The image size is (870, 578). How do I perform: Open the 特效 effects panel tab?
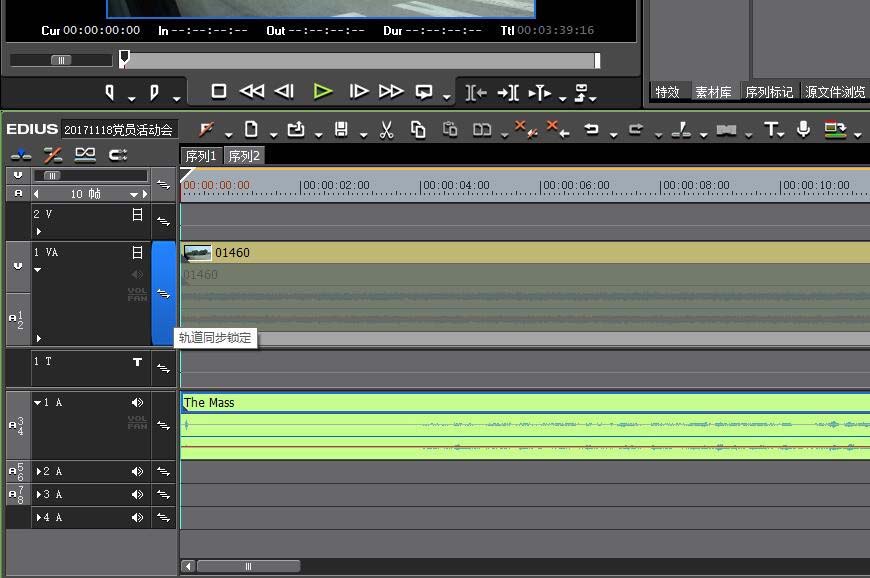(x=667, y=92)
